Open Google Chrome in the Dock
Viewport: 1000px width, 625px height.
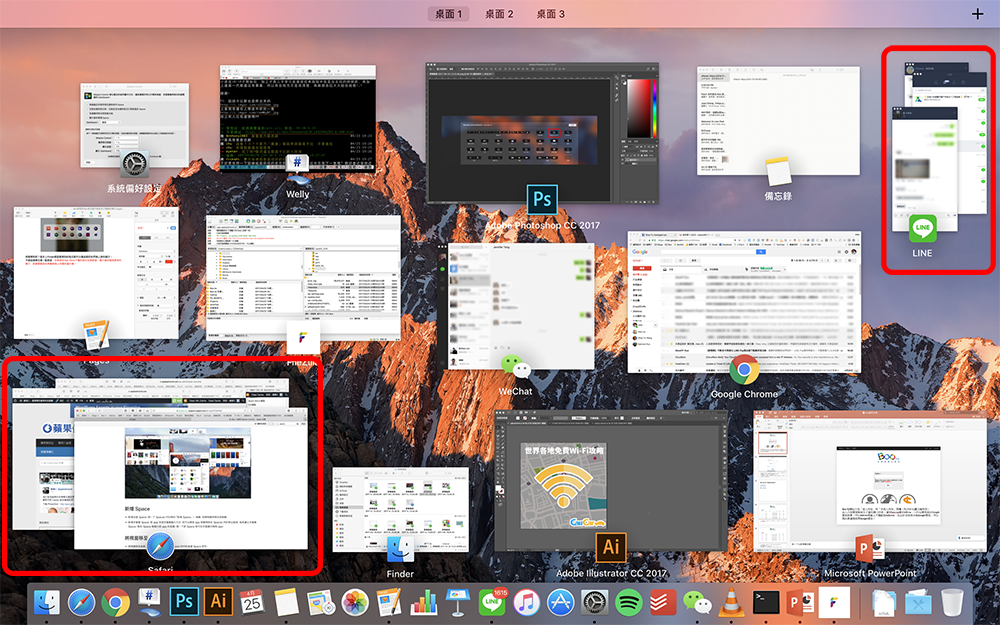point(115,602)
